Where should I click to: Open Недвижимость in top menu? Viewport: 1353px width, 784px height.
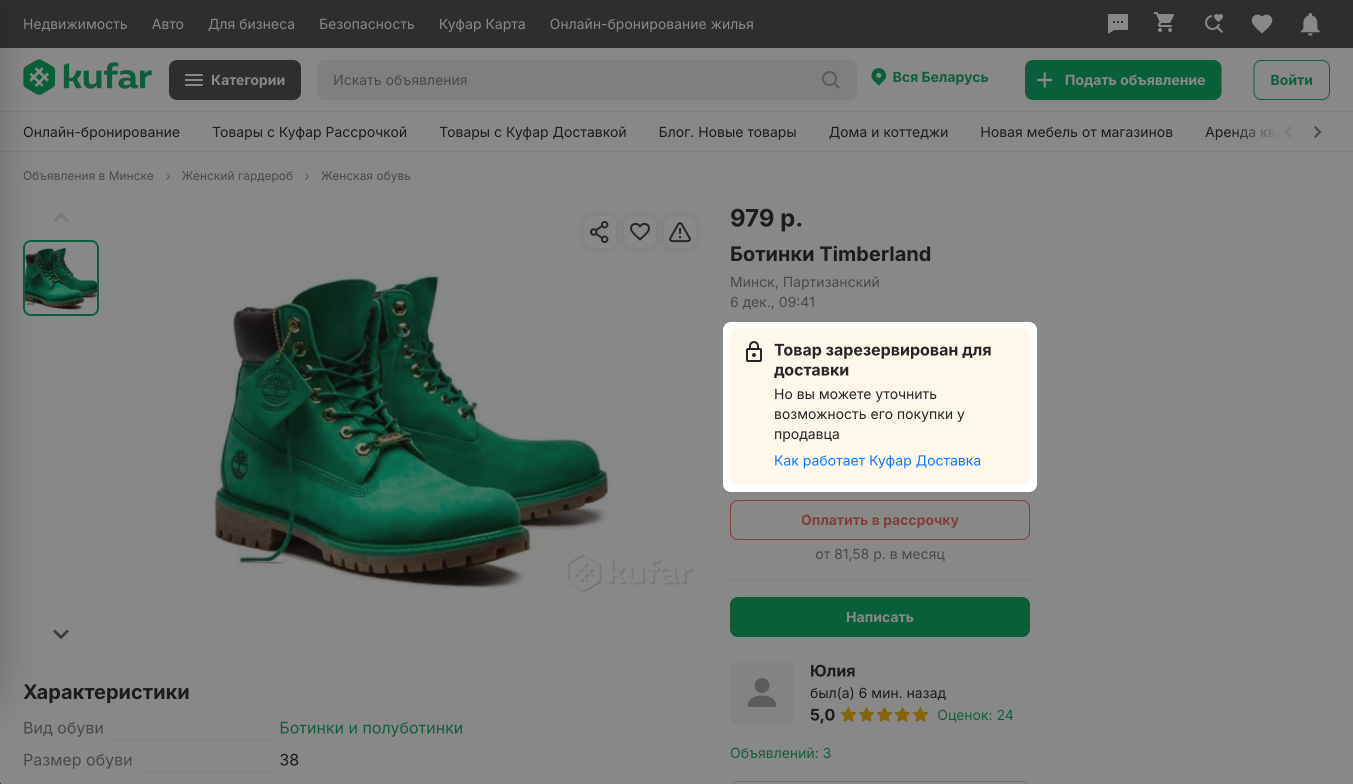click(75, 24)
